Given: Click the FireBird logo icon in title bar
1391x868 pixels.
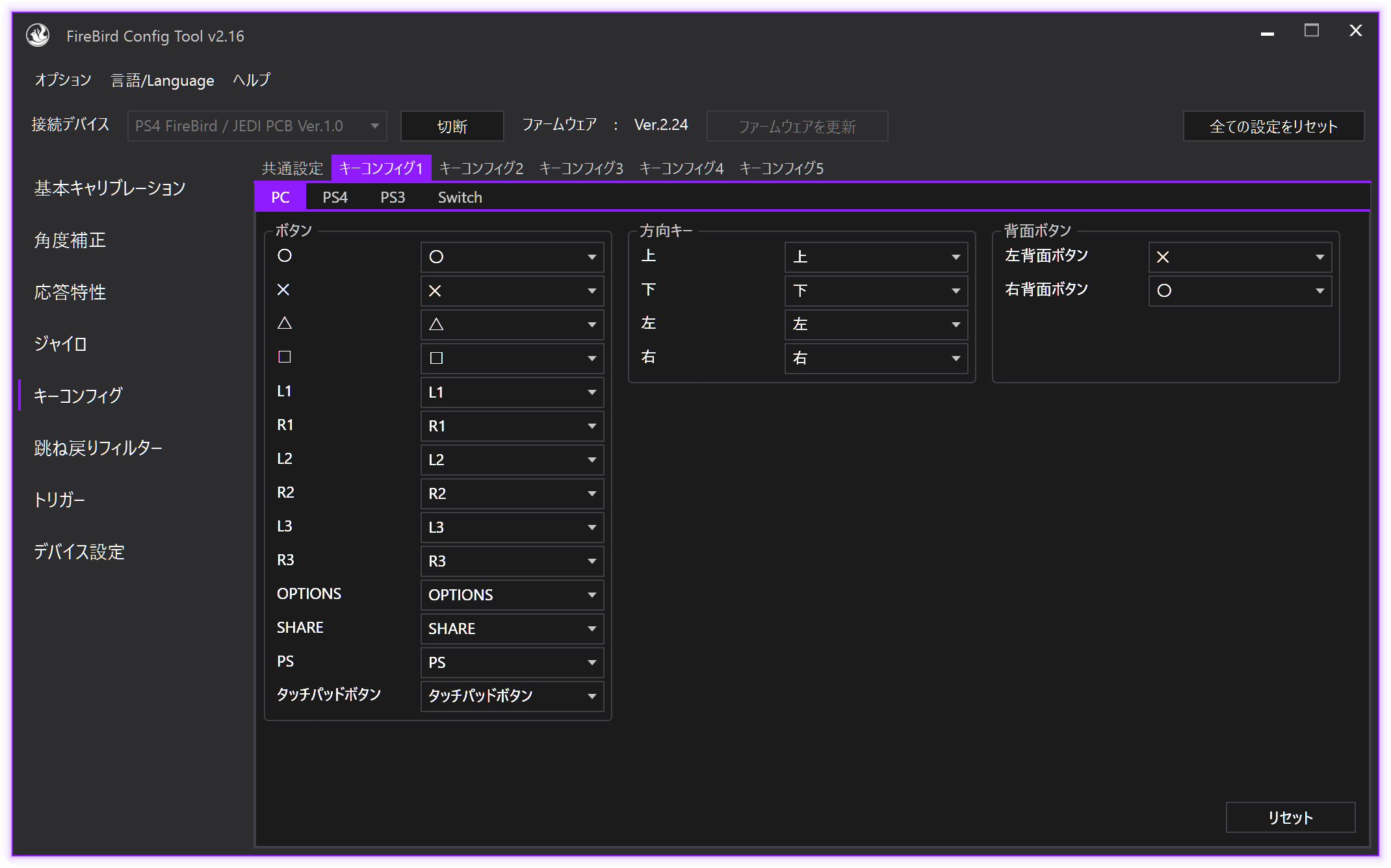Looking at the screenshot, I should (x=38, y=36).
